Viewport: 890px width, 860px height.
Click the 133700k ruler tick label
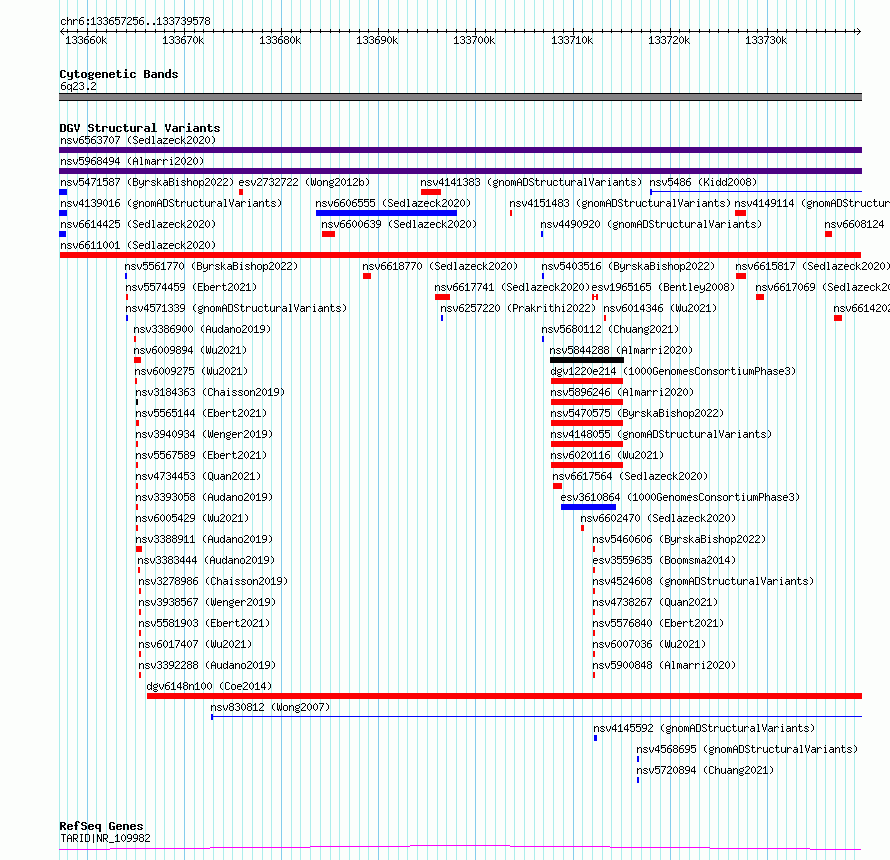pyautogui.click(x=474, y=40)
